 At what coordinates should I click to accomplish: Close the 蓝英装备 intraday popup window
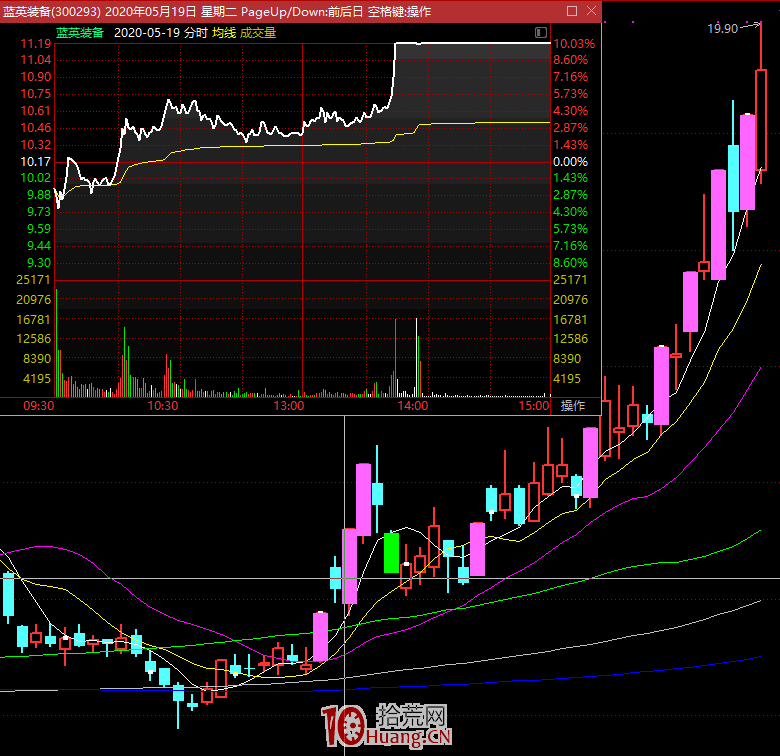pos(589,12)
